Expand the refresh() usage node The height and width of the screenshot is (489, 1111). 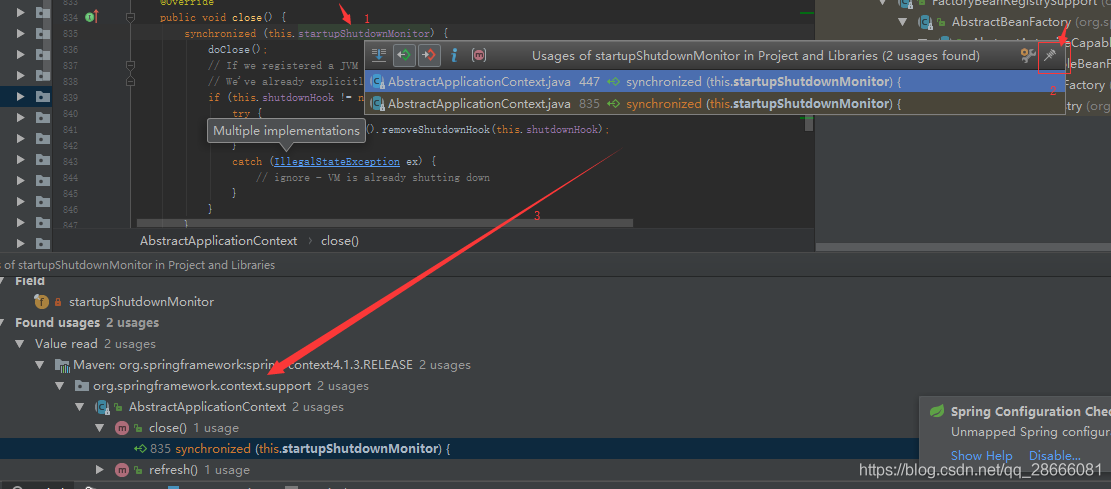[x=100, y=469]
